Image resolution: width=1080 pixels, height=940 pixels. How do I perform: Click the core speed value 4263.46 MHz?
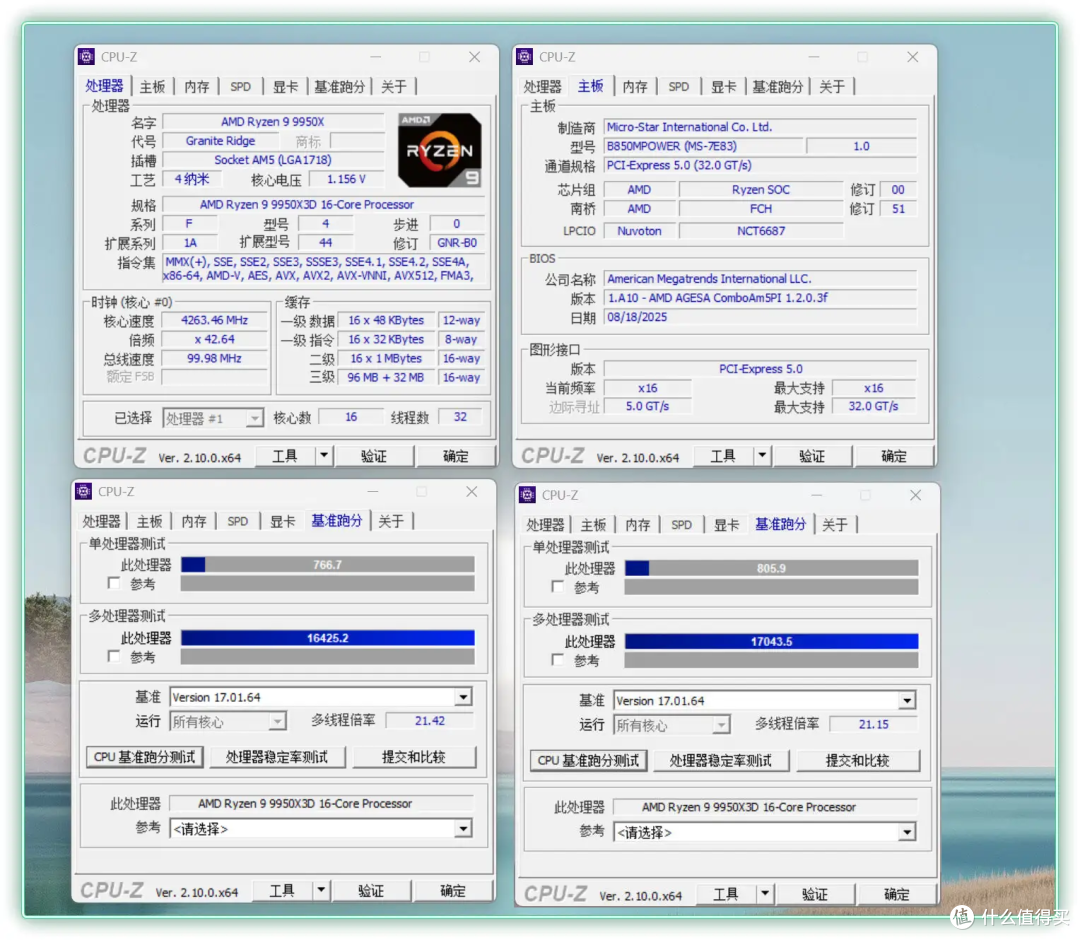pyautogui.click(x=214, y=320)
